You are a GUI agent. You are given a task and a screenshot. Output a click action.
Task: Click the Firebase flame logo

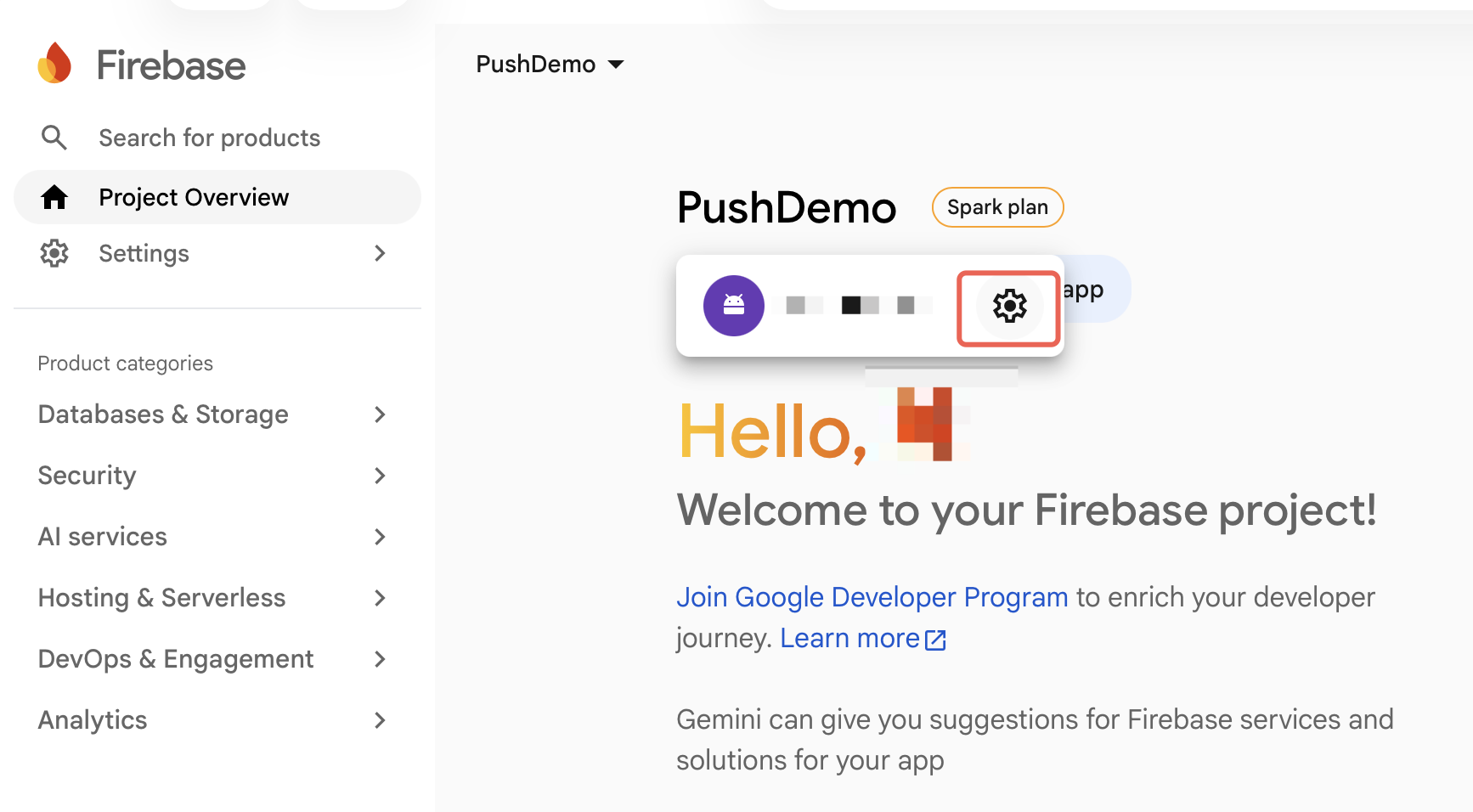[x=54, y=64]
